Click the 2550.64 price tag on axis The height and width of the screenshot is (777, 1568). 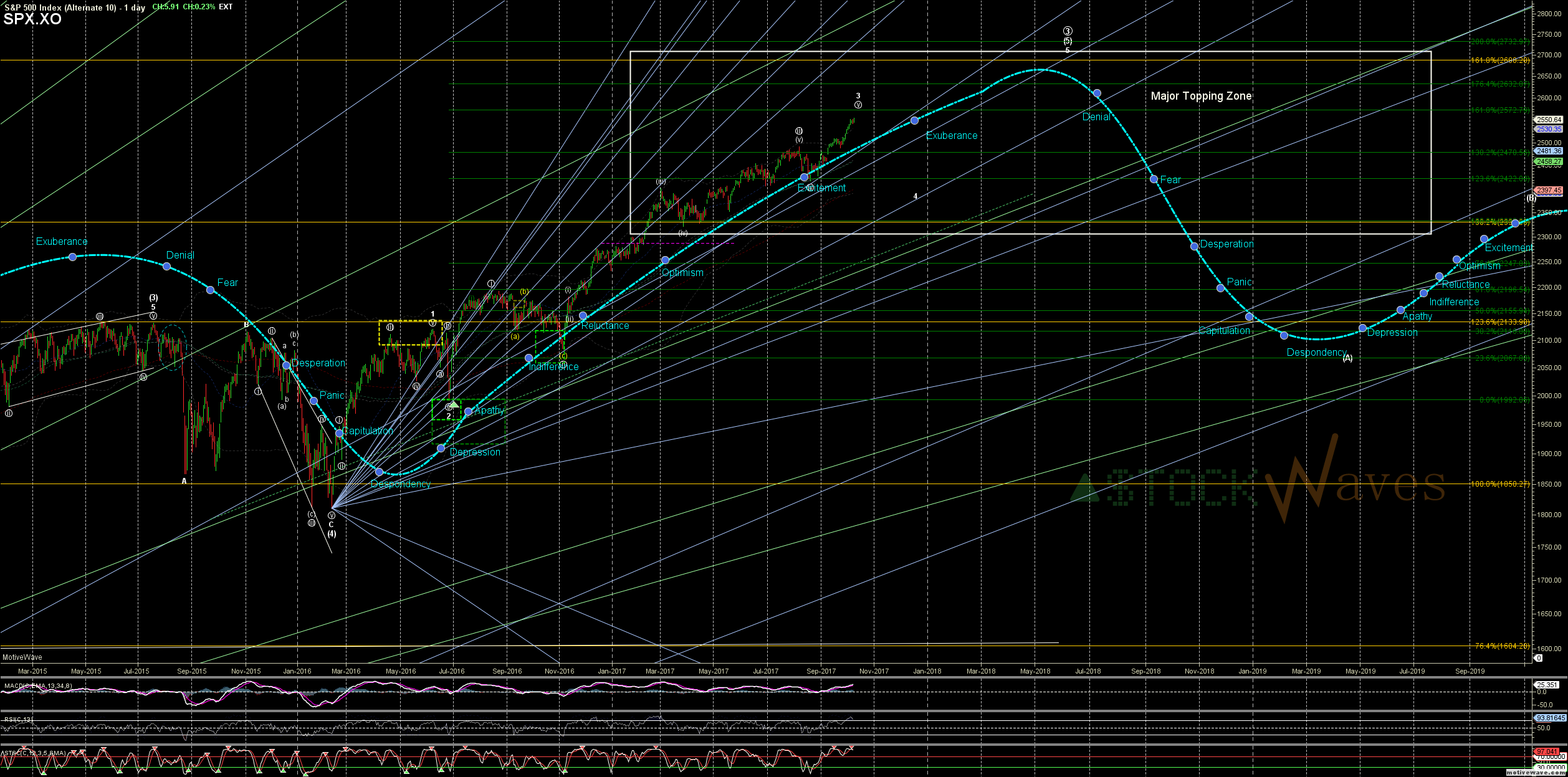tap(1548, 120)
